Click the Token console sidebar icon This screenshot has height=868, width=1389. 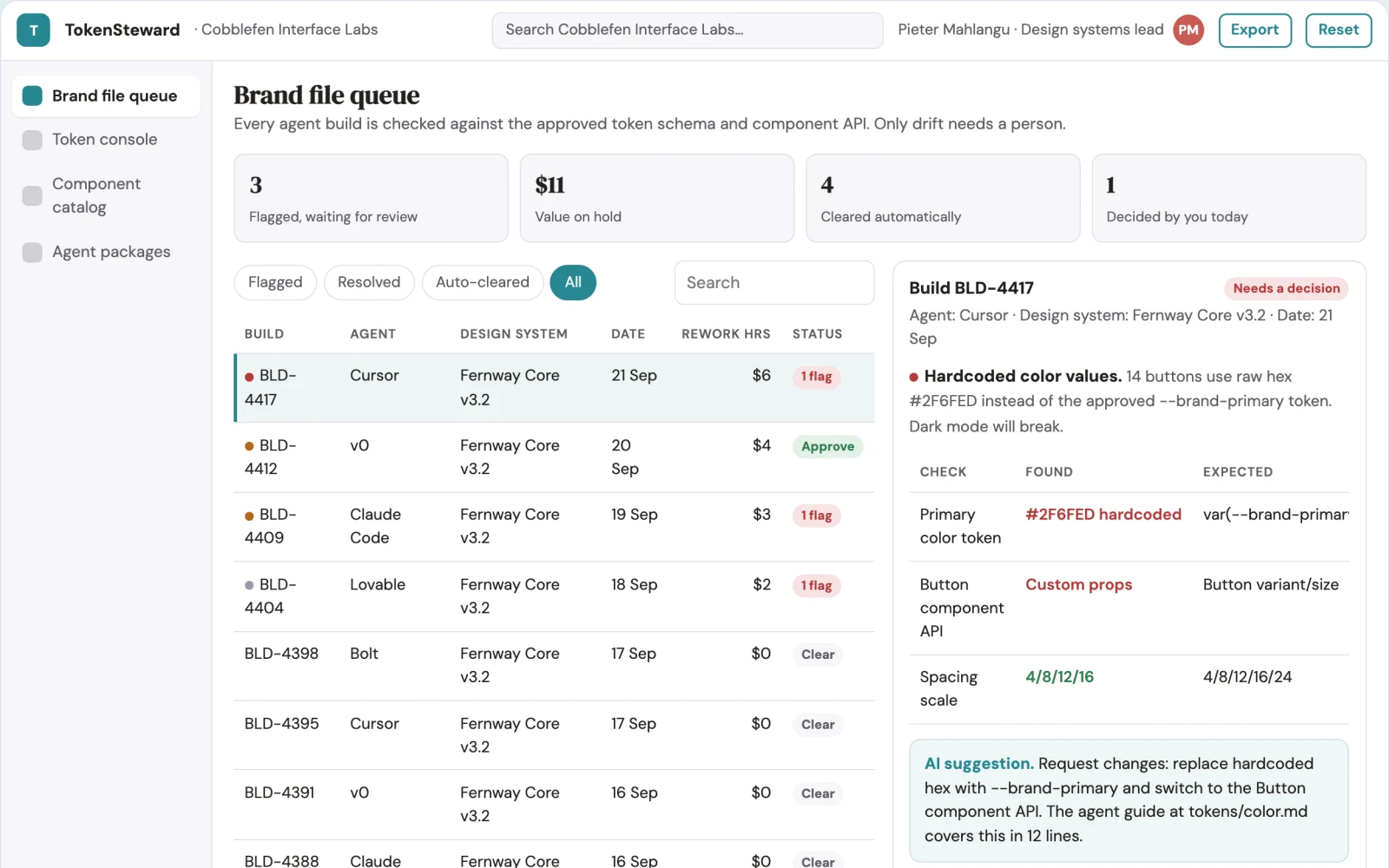click(32, 140)
